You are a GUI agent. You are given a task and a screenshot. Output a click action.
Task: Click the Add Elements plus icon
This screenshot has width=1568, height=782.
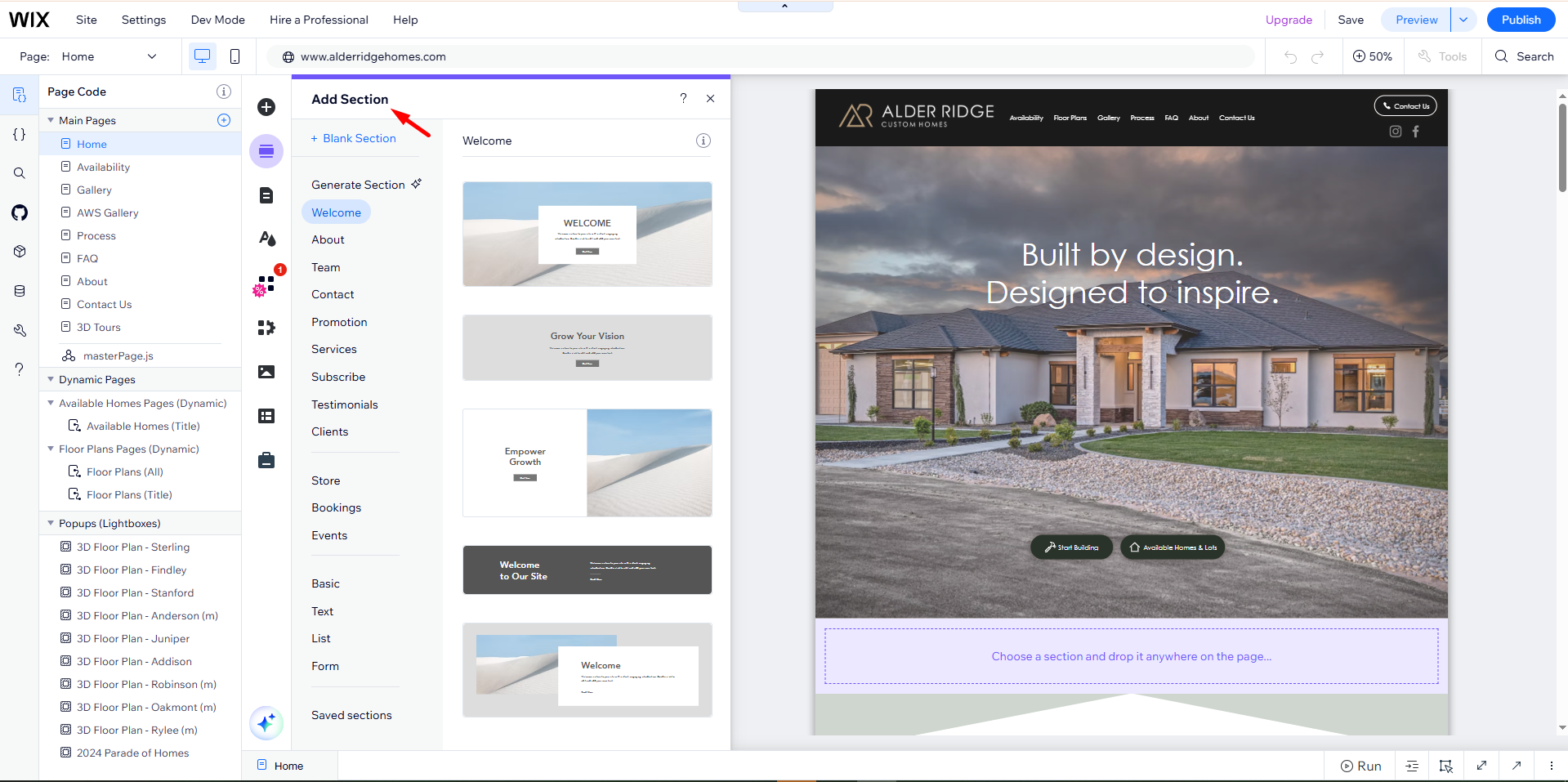(266, 107)
